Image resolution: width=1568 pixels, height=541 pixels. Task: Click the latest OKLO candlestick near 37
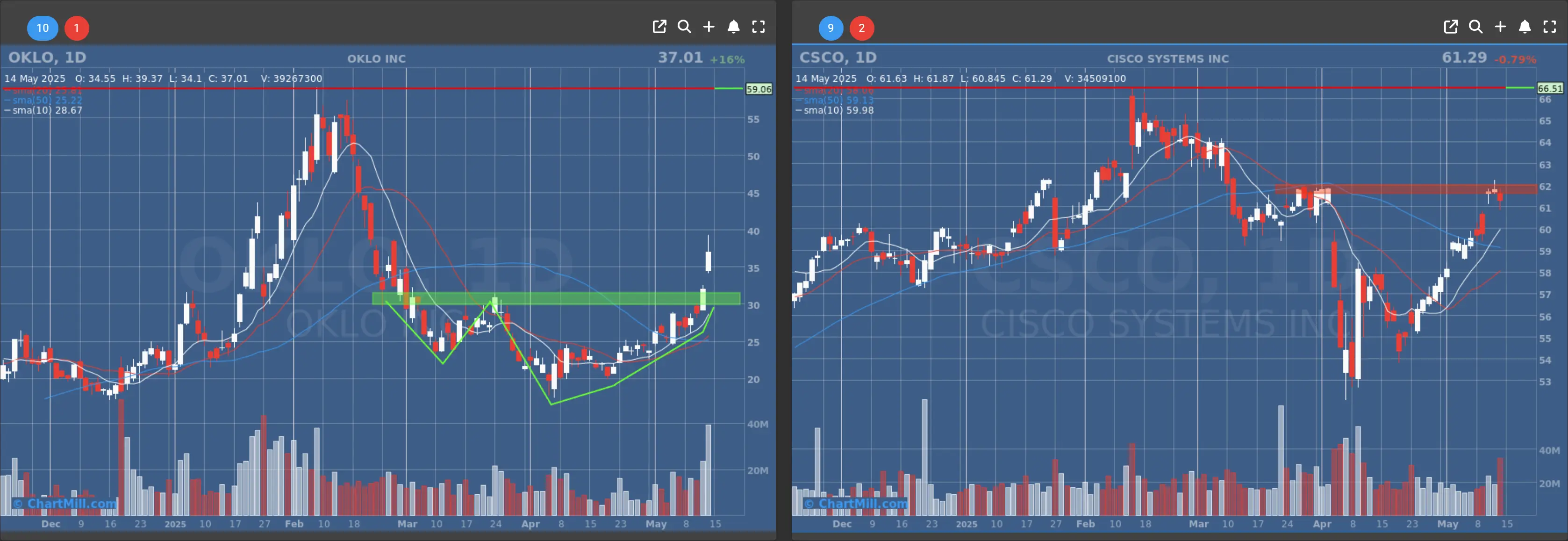[709, 261]
